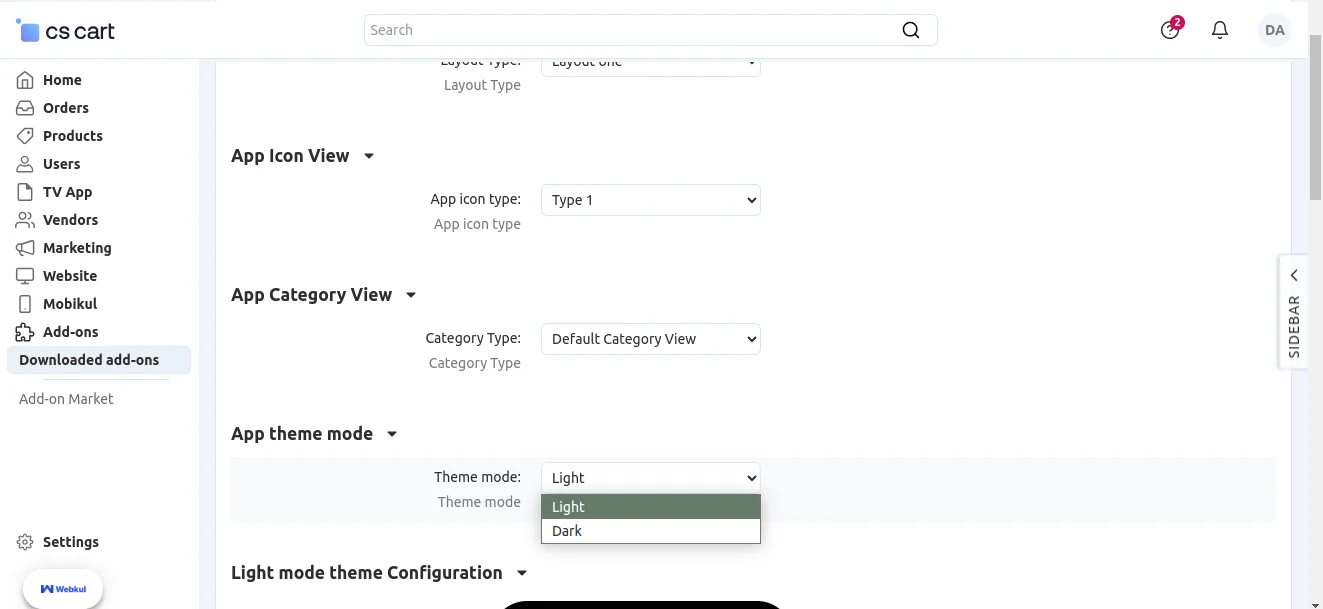
Task: Go to Add-on Market
Action: (66, 399)
